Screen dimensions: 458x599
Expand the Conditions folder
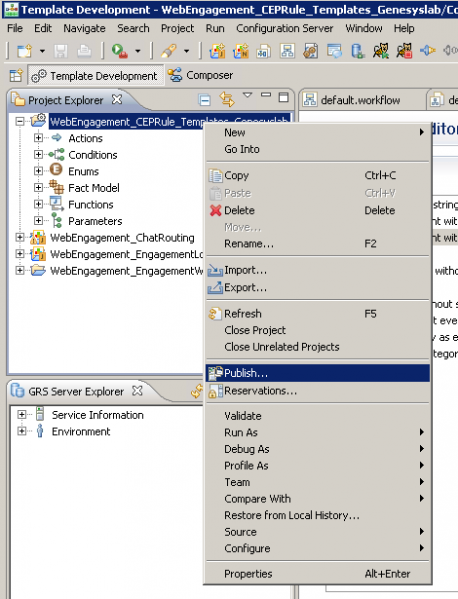38,154
